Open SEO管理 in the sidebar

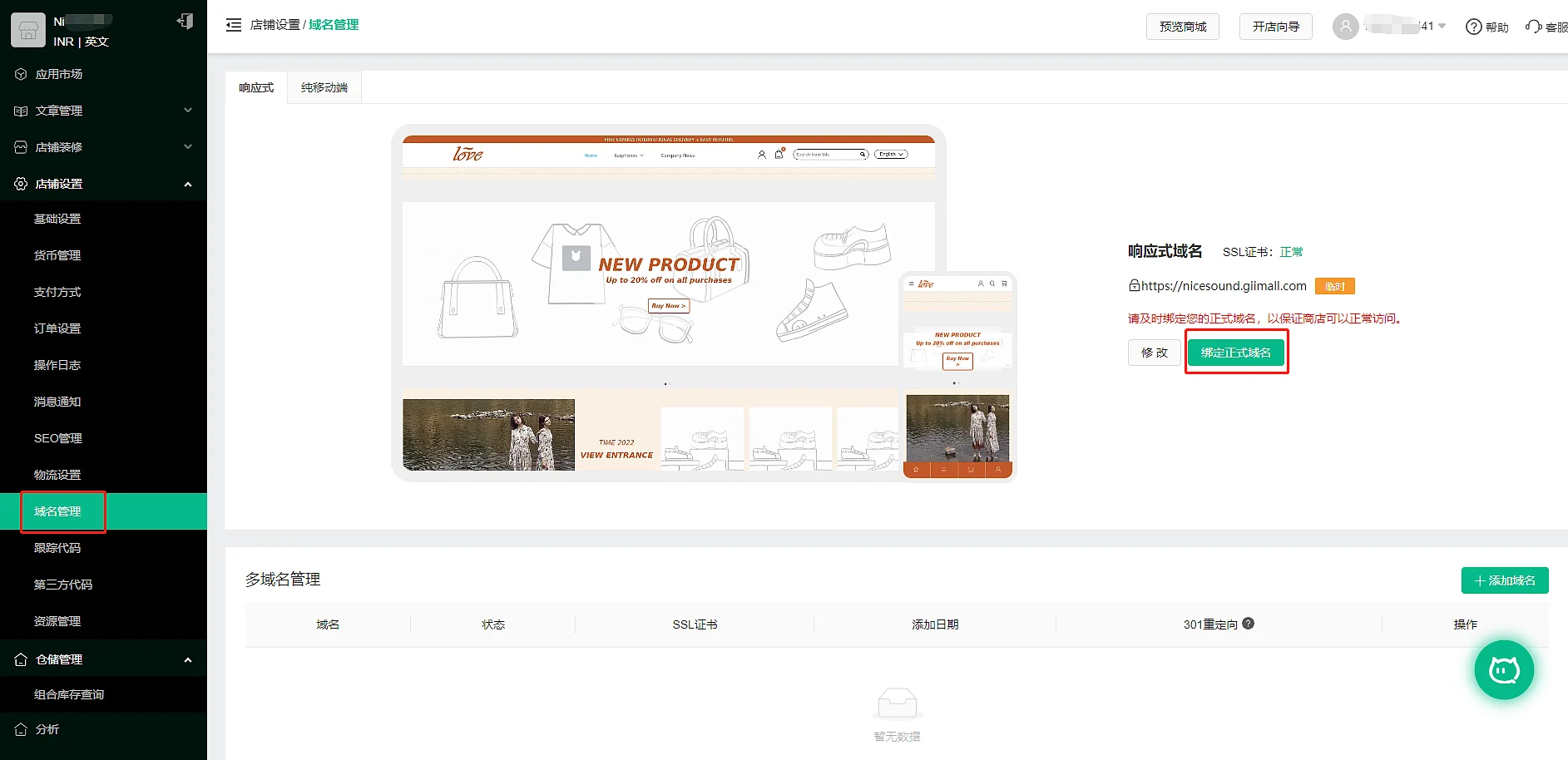pos(58,438)
